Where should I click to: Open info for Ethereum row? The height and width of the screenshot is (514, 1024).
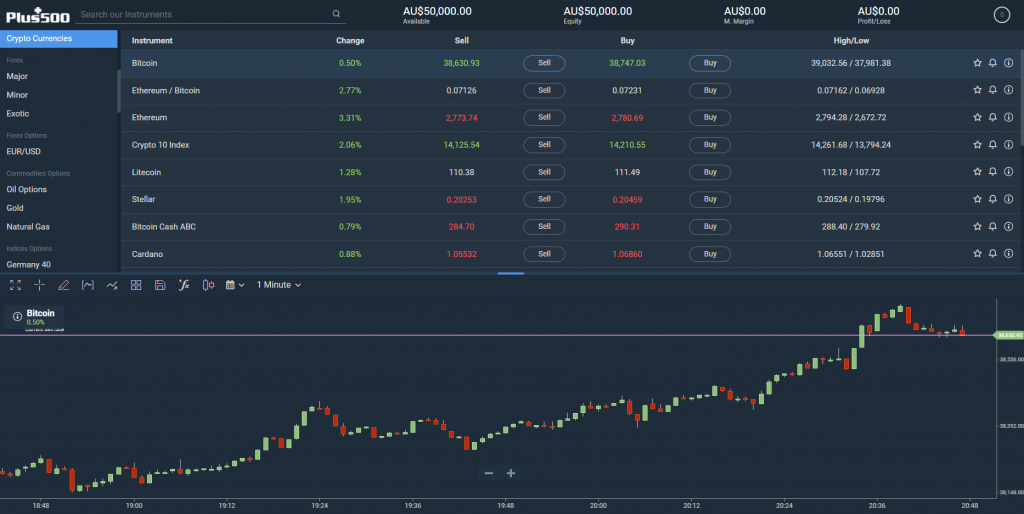pyautogui.click(x=1008, y=118)
